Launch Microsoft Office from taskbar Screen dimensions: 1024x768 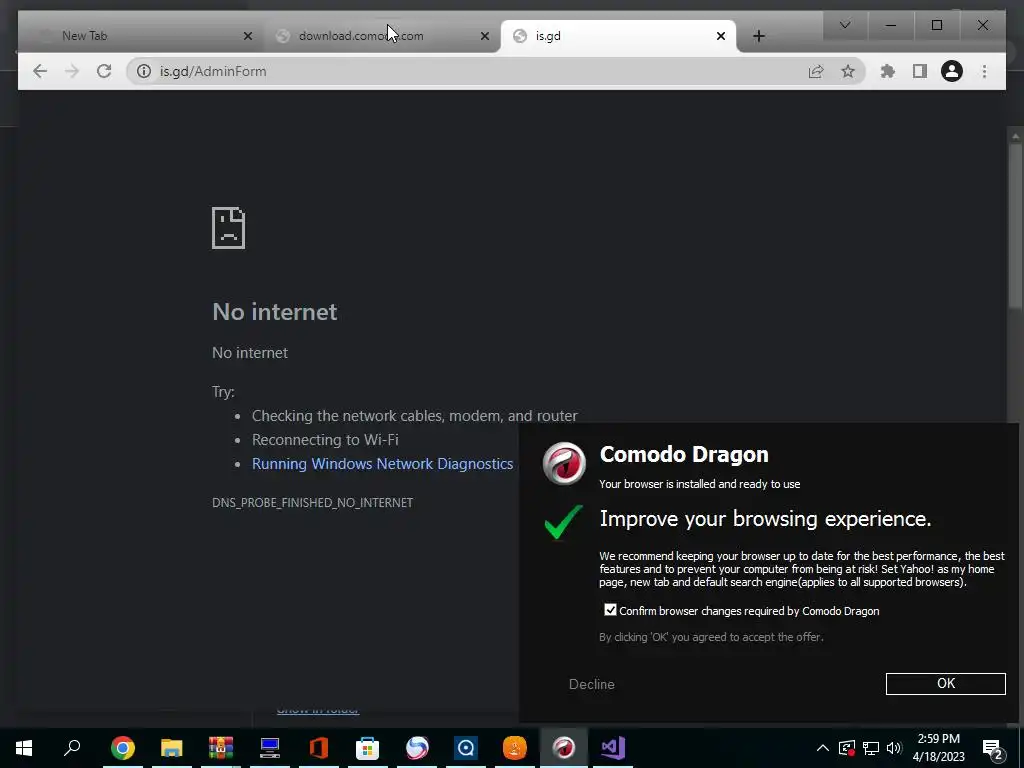point(319,748)
